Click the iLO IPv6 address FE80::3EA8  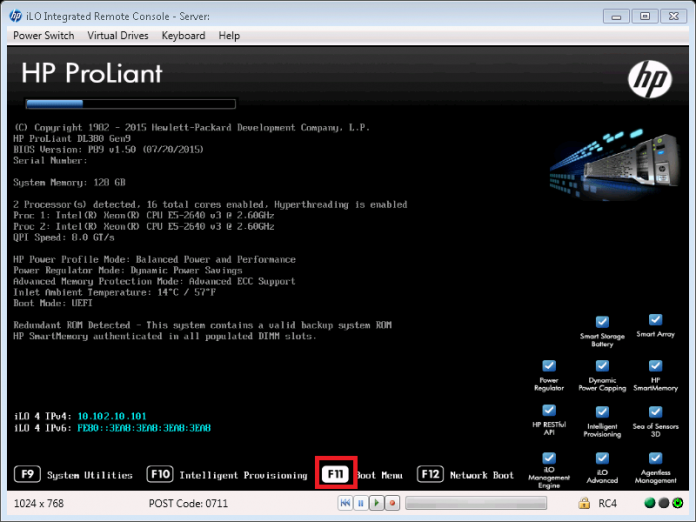(x=144, y=428)
